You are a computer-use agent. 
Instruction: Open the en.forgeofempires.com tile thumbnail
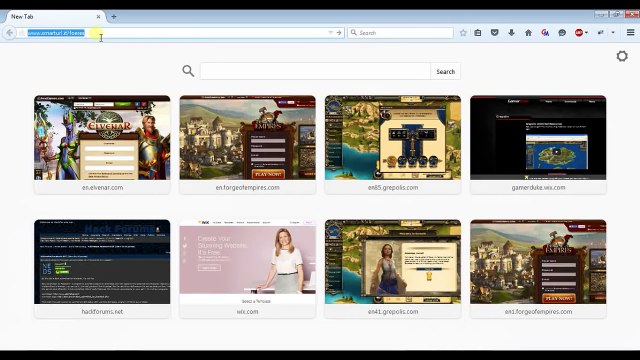point(247,138)
